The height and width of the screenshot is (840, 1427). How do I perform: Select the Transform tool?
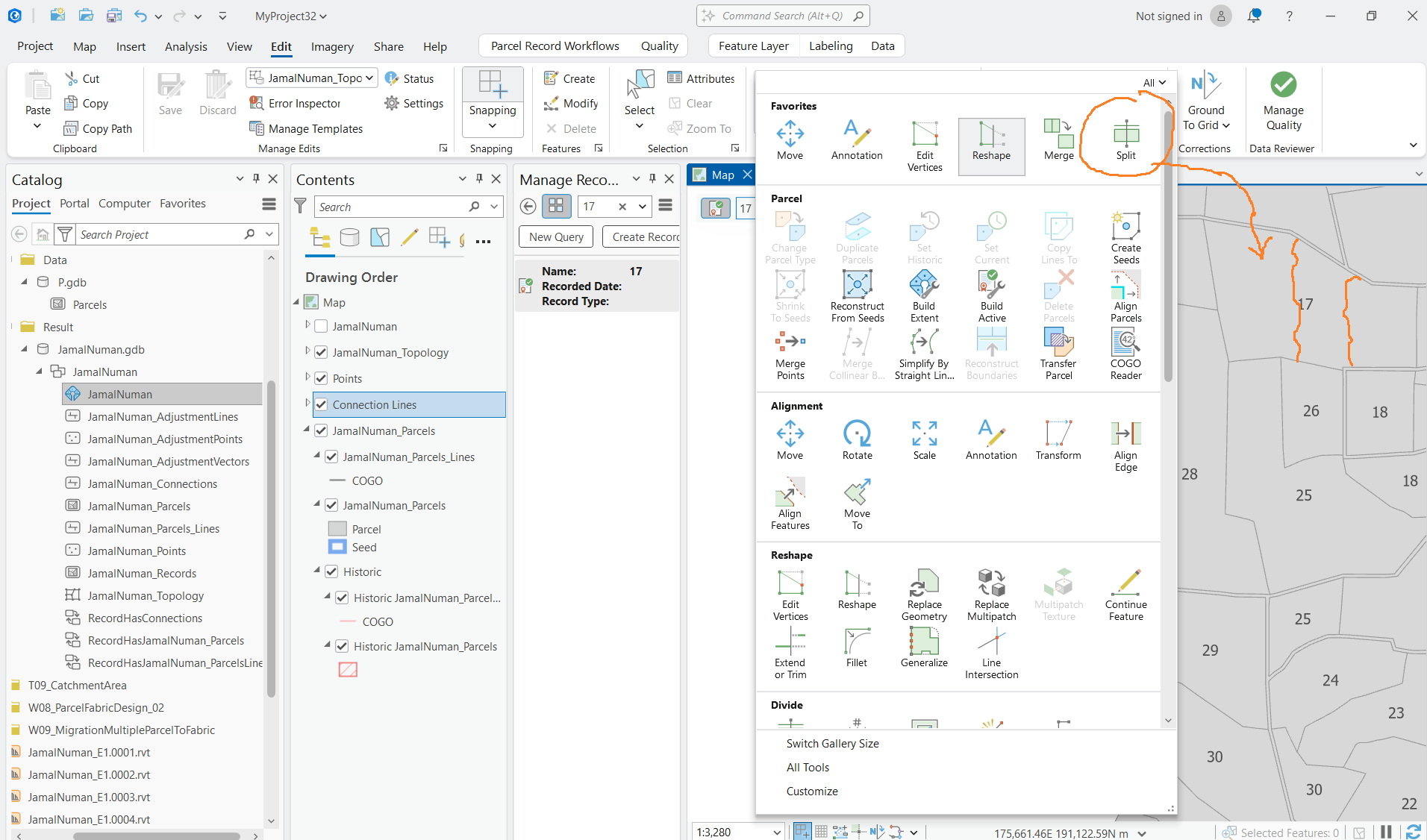coord(1058,440)
